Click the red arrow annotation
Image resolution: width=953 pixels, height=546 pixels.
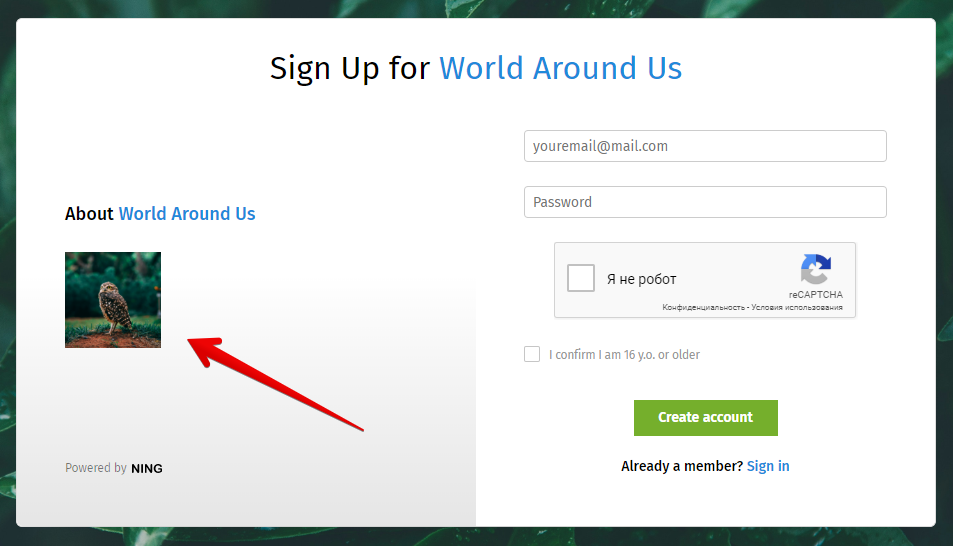(x=275, y=384)
